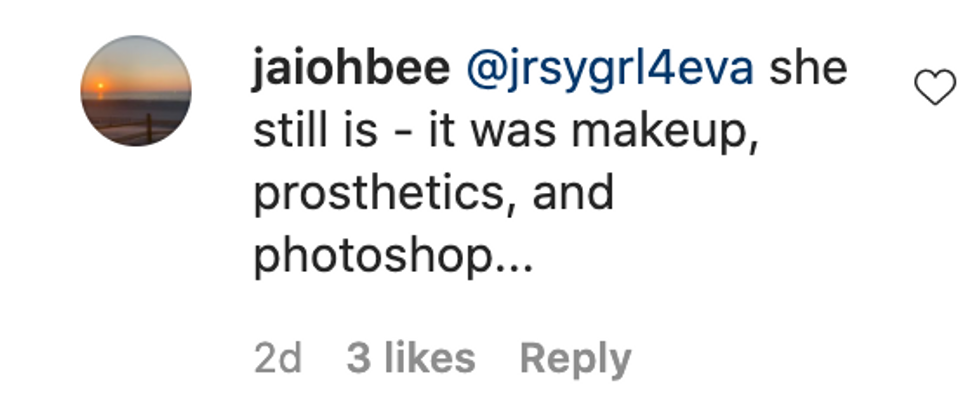
Task: Click the dash between "is" and "it"
Action: pyautogui.click(x=403, y=134)
